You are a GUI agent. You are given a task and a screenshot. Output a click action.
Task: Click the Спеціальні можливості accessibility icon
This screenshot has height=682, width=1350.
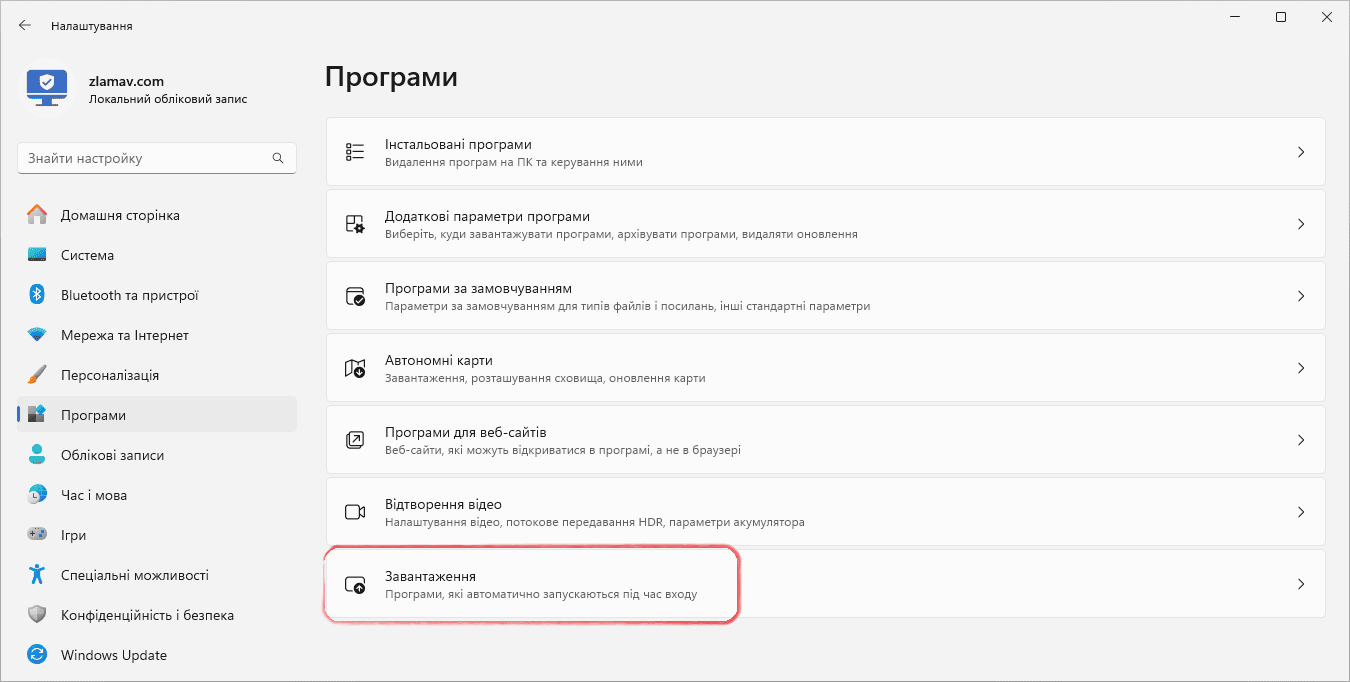37,575
